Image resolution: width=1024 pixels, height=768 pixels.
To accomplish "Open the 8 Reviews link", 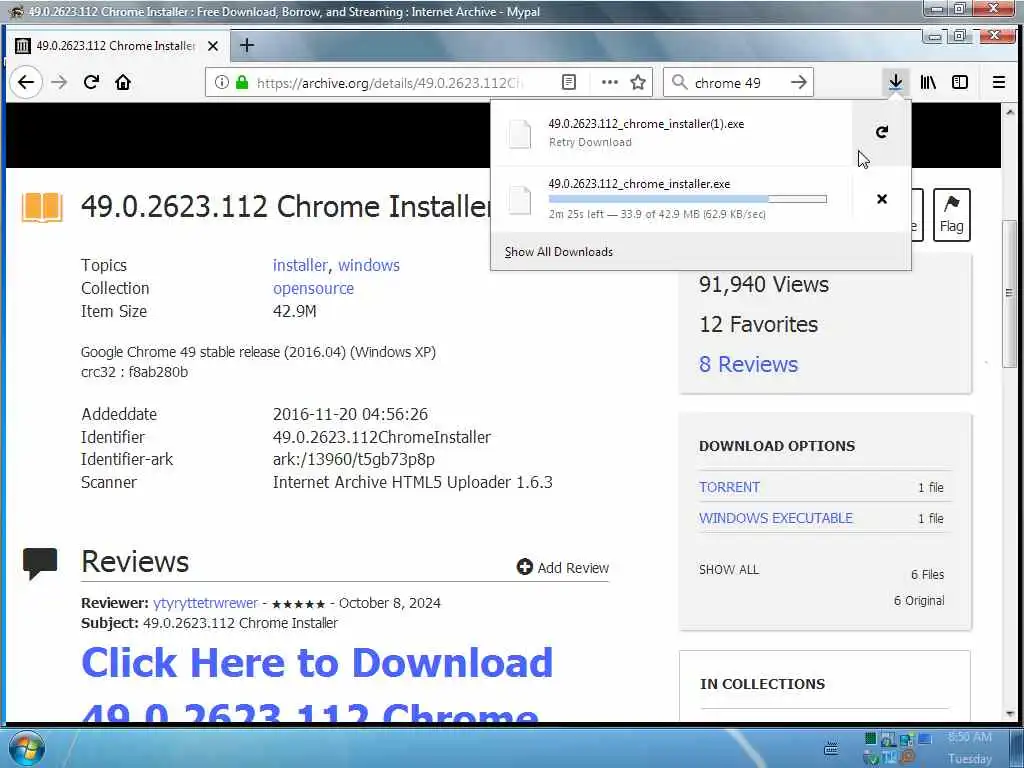I will [748, 364].
